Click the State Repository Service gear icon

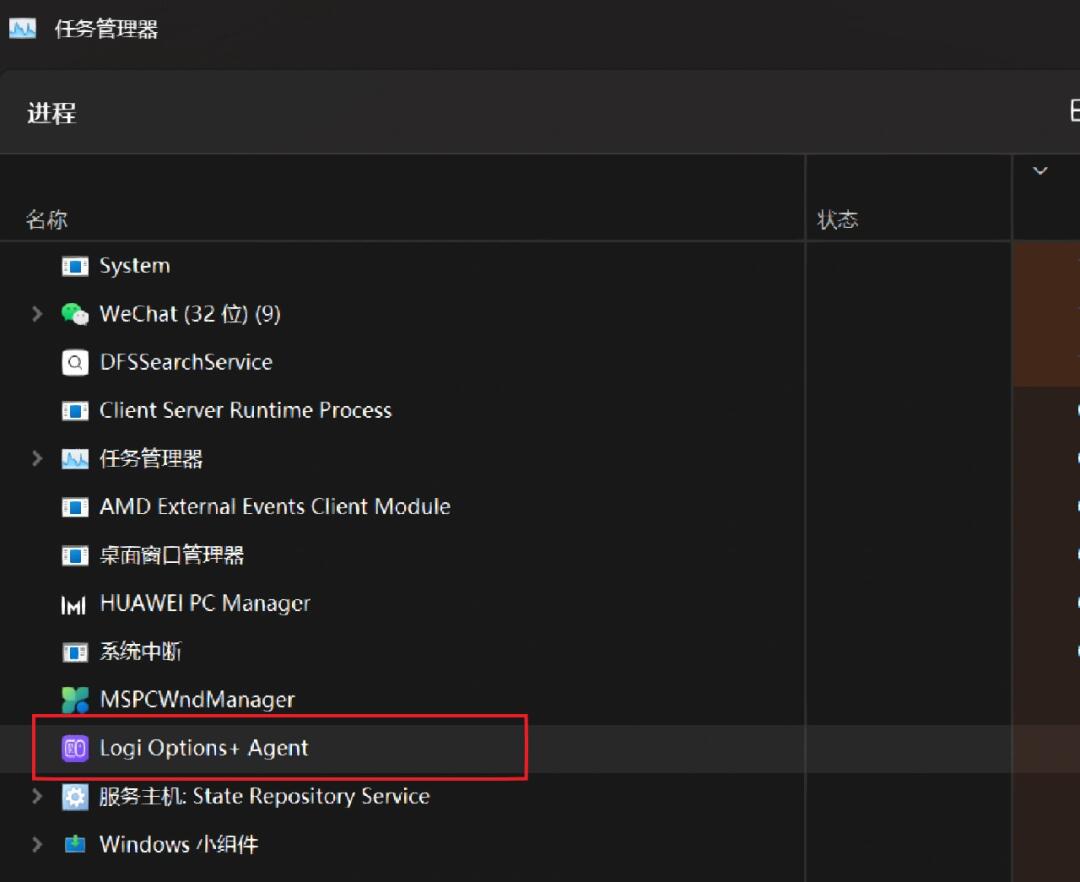coord(75,797)
